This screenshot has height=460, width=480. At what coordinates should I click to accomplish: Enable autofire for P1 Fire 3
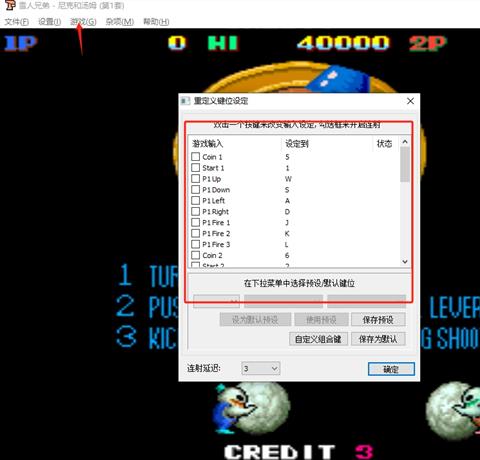pyautogui.click(x=196, y=244)
